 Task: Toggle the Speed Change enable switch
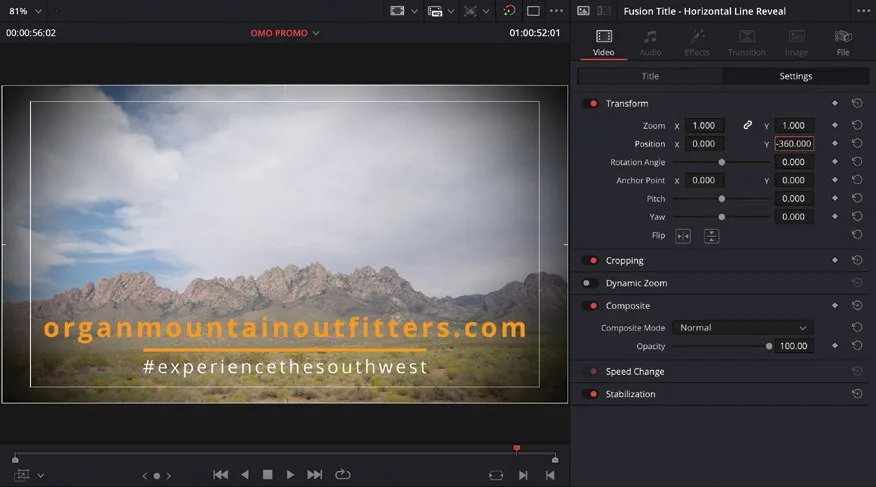coord(590,371)
